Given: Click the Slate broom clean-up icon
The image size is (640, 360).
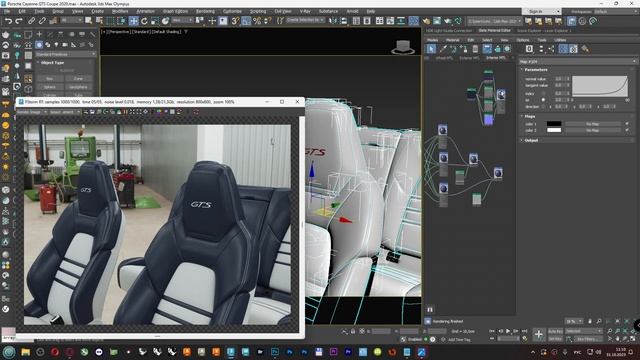Looking at the screenshot, I should (x=585, y=49).
